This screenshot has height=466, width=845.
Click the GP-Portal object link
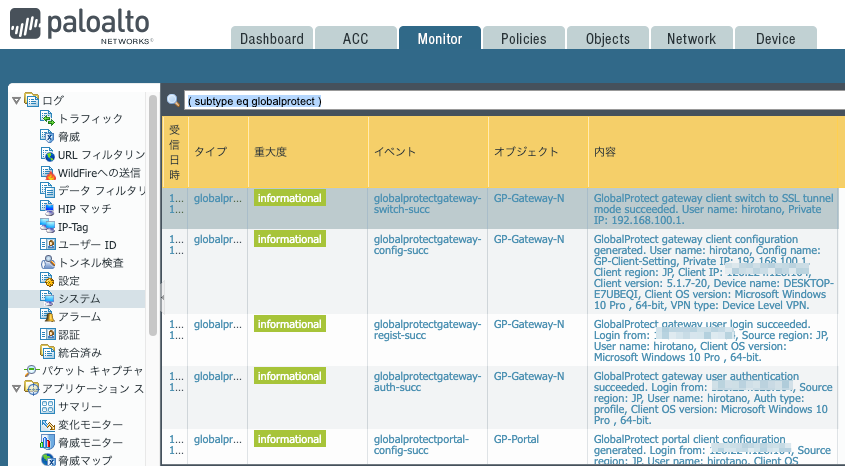point(516,439)
